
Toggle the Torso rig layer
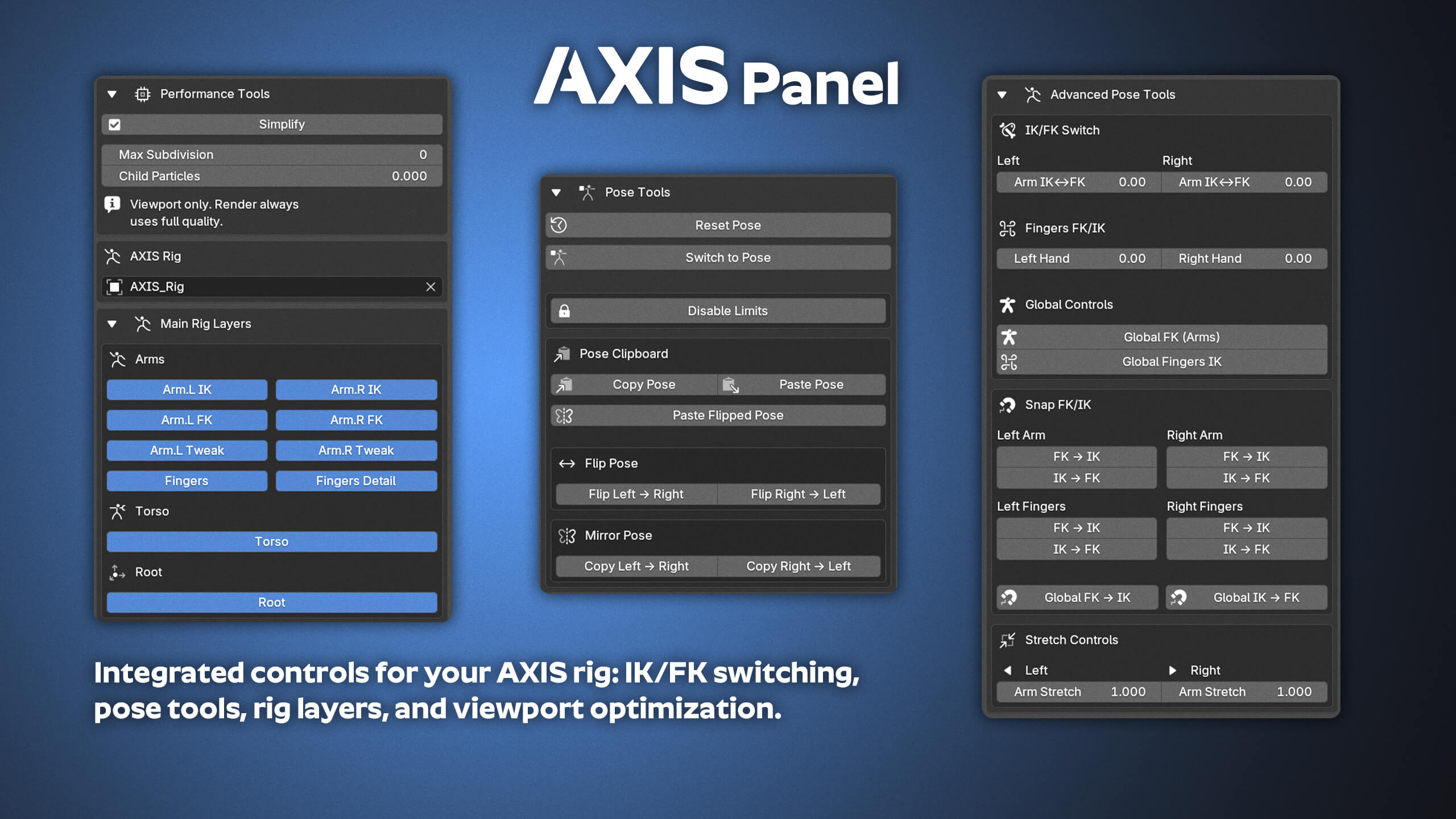[x=272, y=541]
